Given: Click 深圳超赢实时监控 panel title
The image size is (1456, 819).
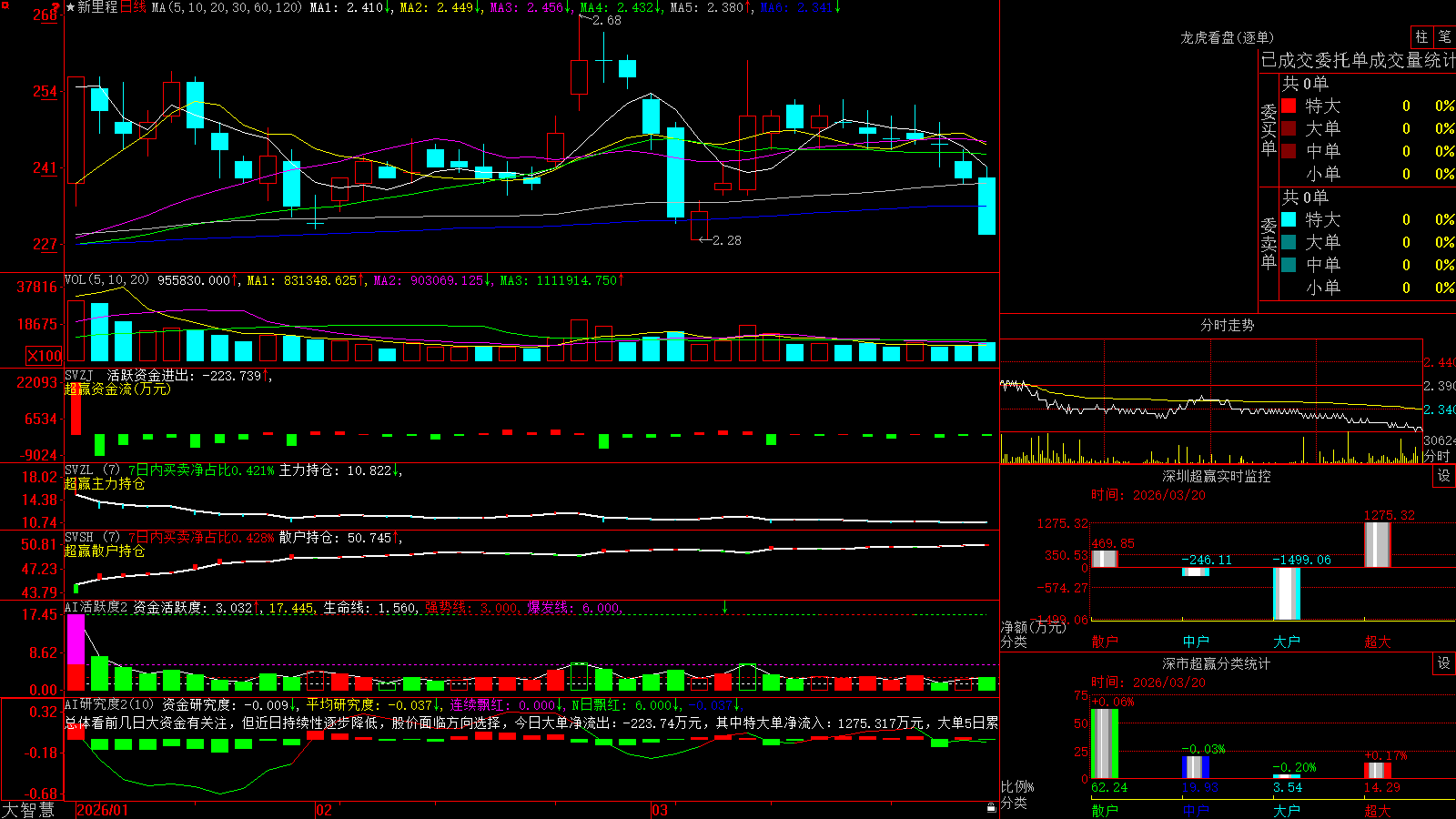Looking at the screenshot, I should click(x=1217, y=476).
